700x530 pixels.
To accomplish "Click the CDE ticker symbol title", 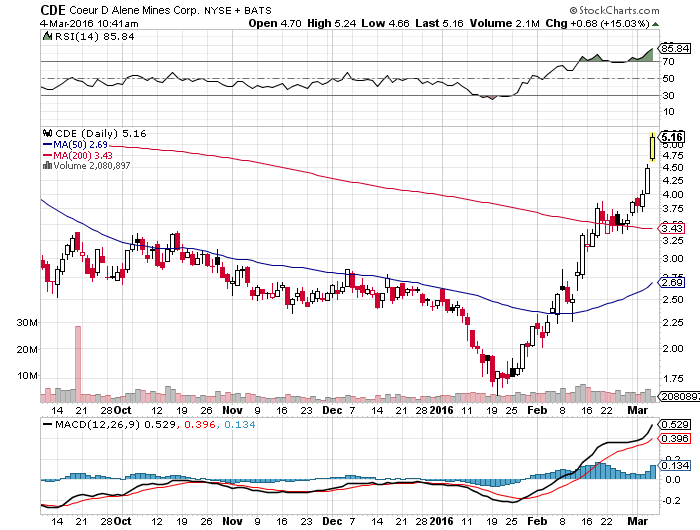I will click(53, 10).
